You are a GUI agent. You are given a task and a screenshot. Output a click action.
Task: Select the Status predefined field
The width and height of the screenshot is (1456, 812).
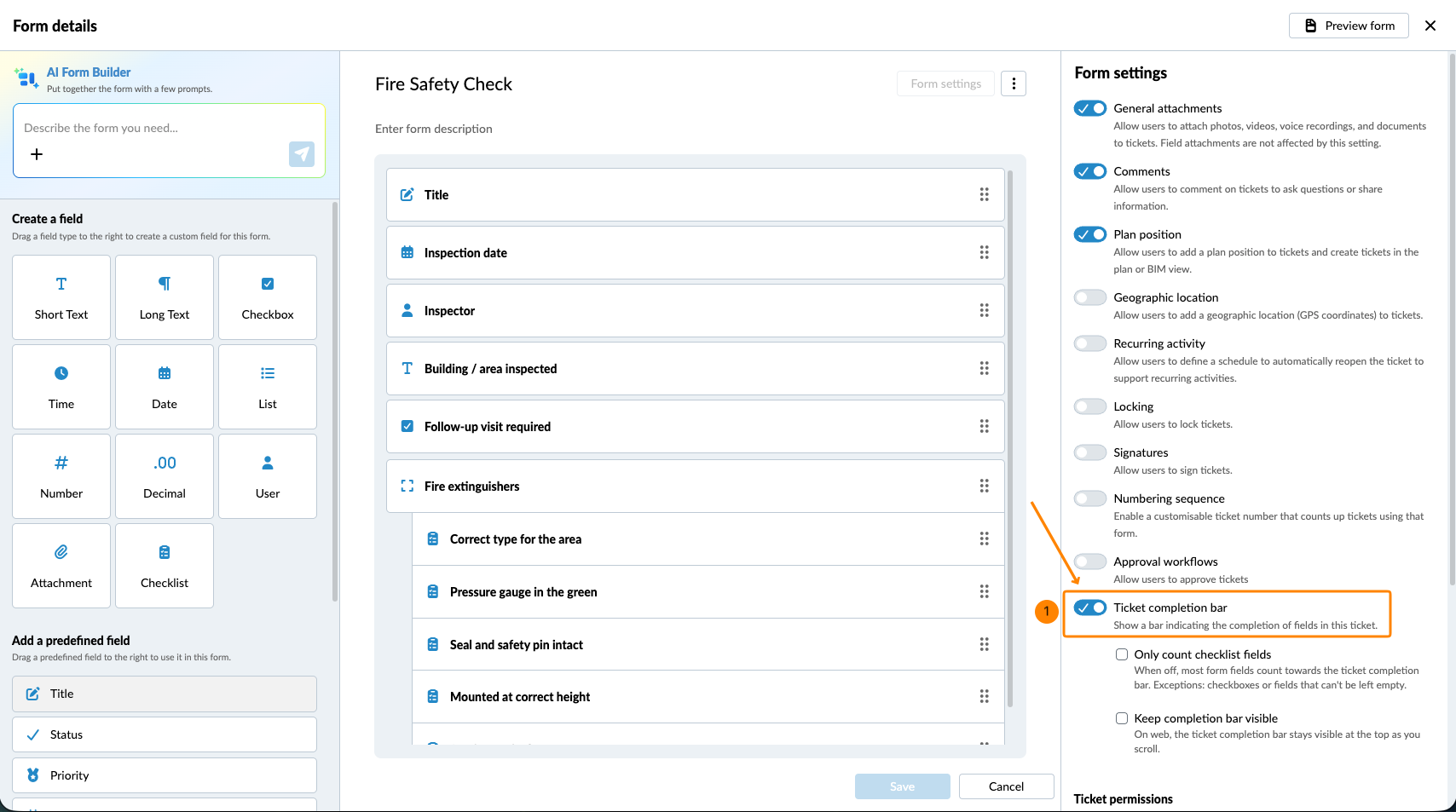[x=165, y=734]
